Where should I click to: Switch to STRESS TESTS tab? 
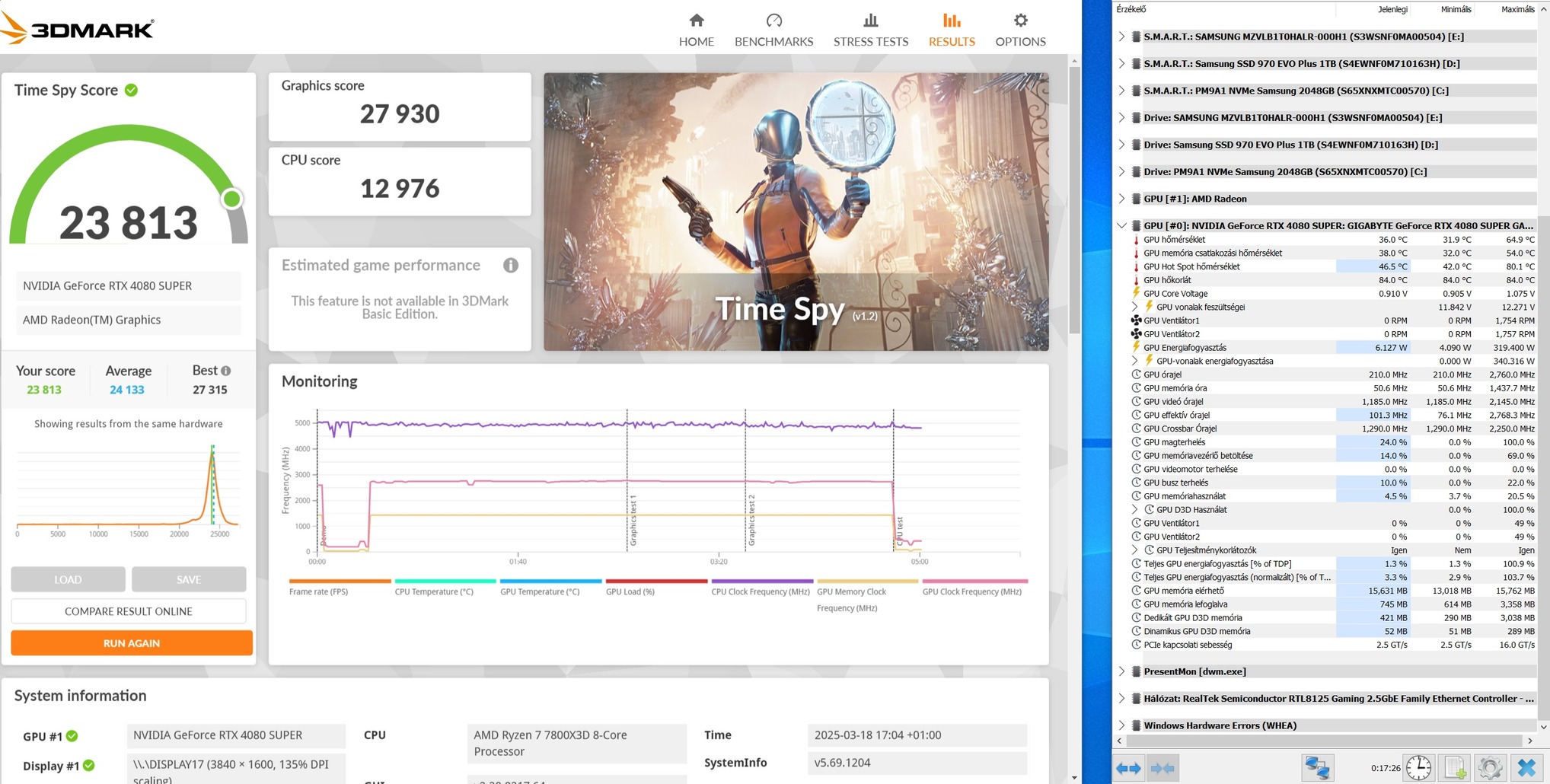870,30
